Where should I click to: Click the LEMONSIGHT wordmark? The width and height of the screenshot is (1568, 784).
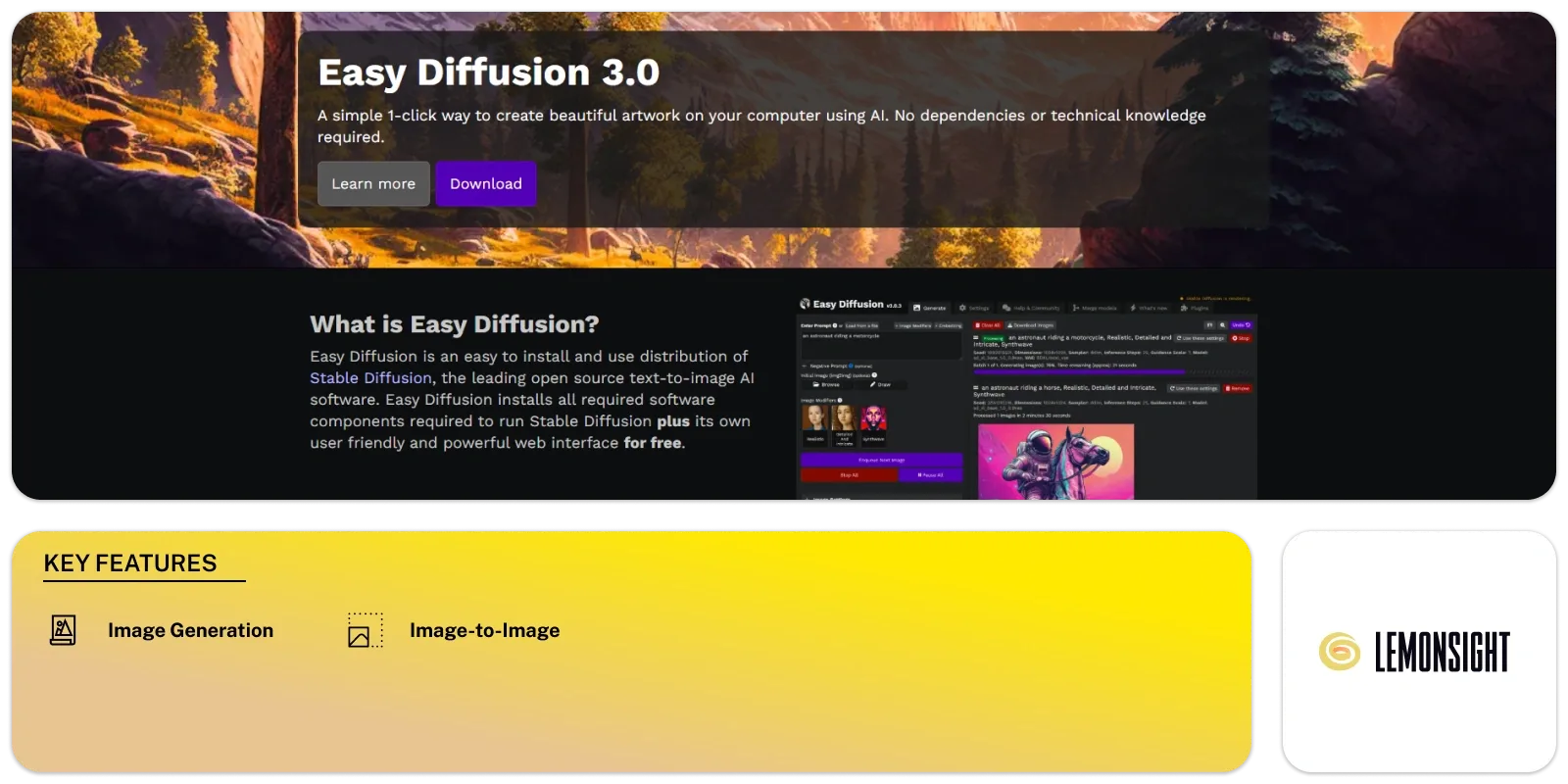[1442, 652]
